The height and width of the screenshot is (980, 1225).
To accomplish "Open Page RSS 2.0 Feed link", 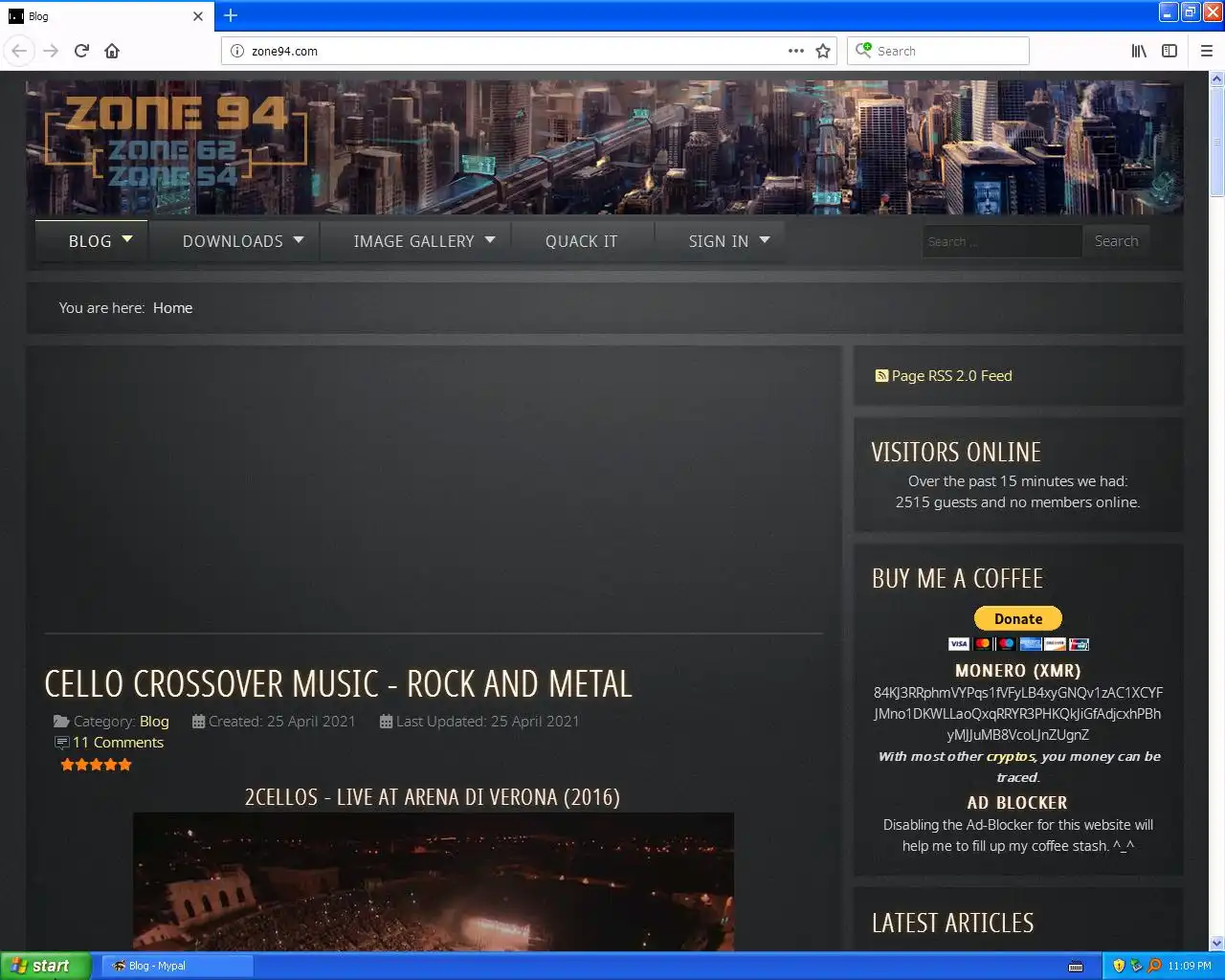I will tap(951, 375).
